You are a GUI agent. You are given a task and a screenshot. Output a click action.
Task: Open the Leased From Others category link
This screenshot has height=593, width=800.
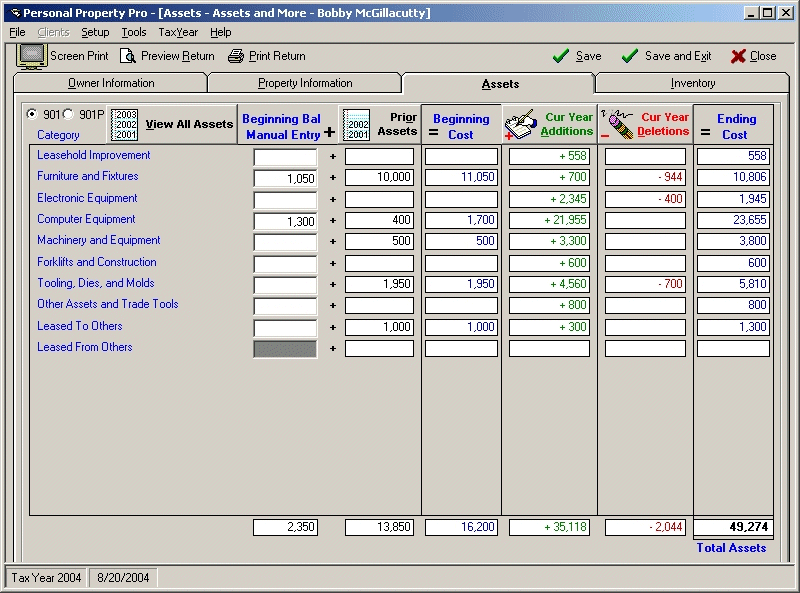(x=85, y=347)
